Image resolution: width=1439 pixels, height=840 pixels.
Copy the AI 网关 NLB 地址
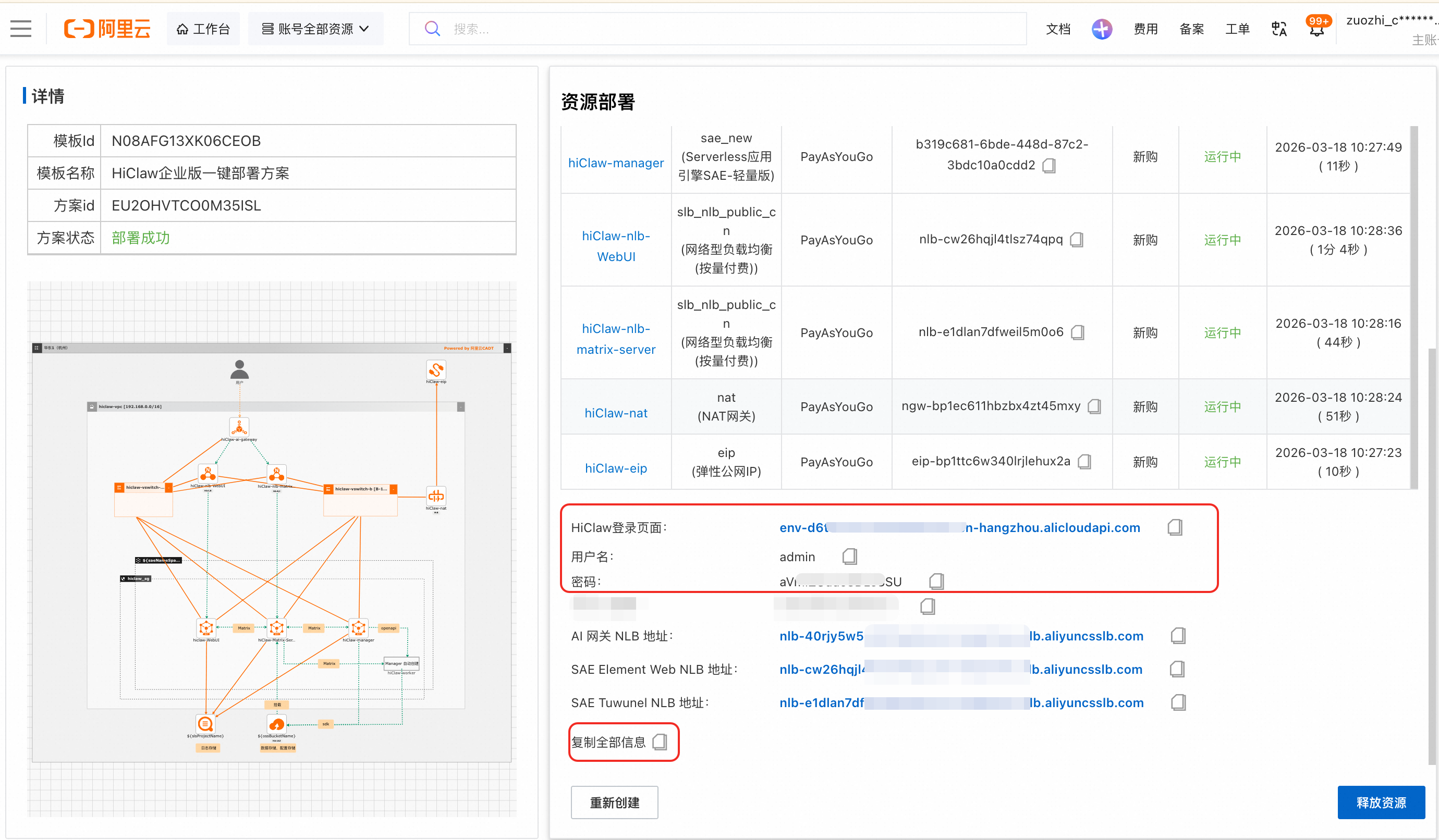(x=1178, y=636)
